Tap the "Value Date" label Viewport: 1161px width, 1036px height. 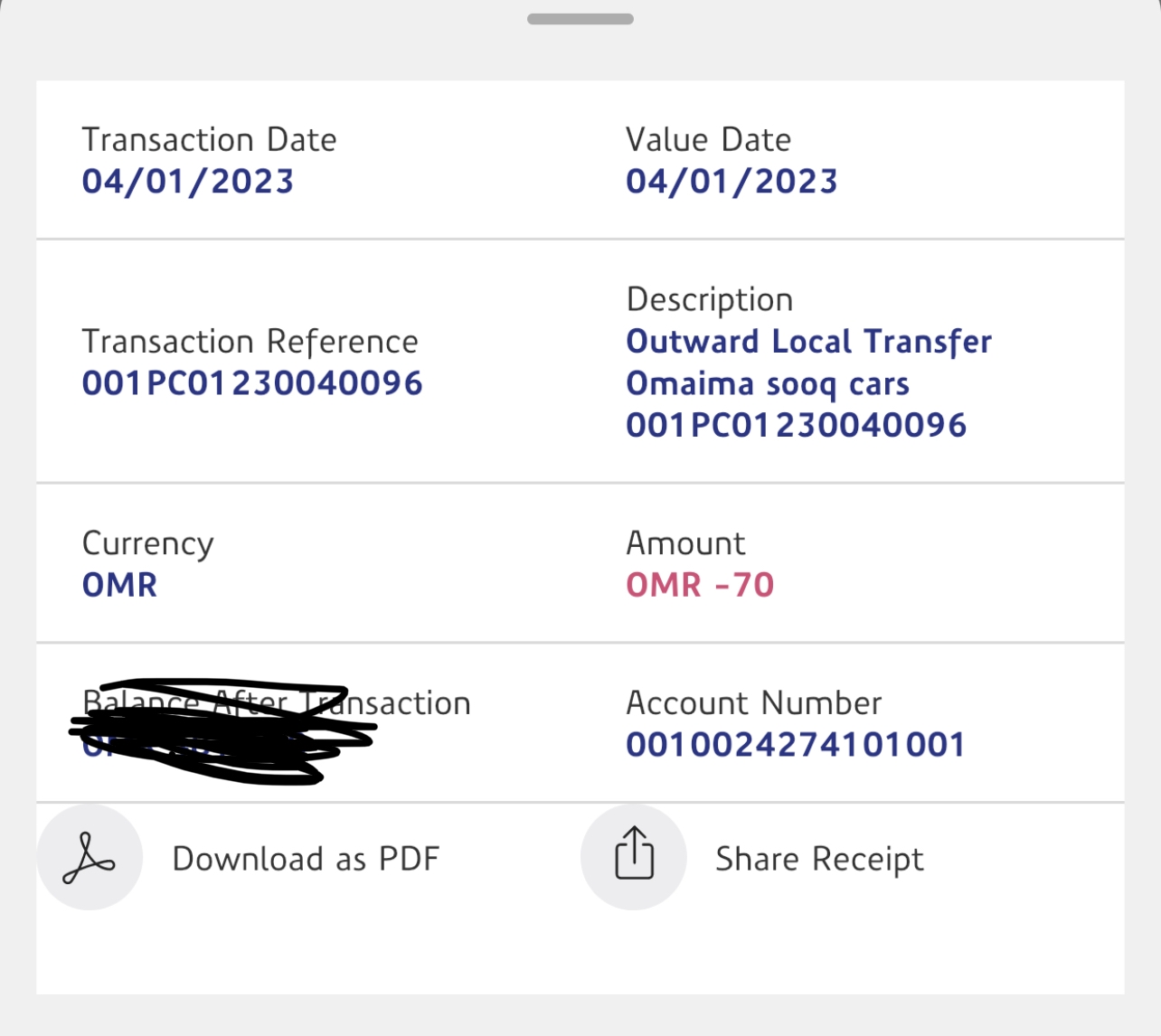[708, 140]
